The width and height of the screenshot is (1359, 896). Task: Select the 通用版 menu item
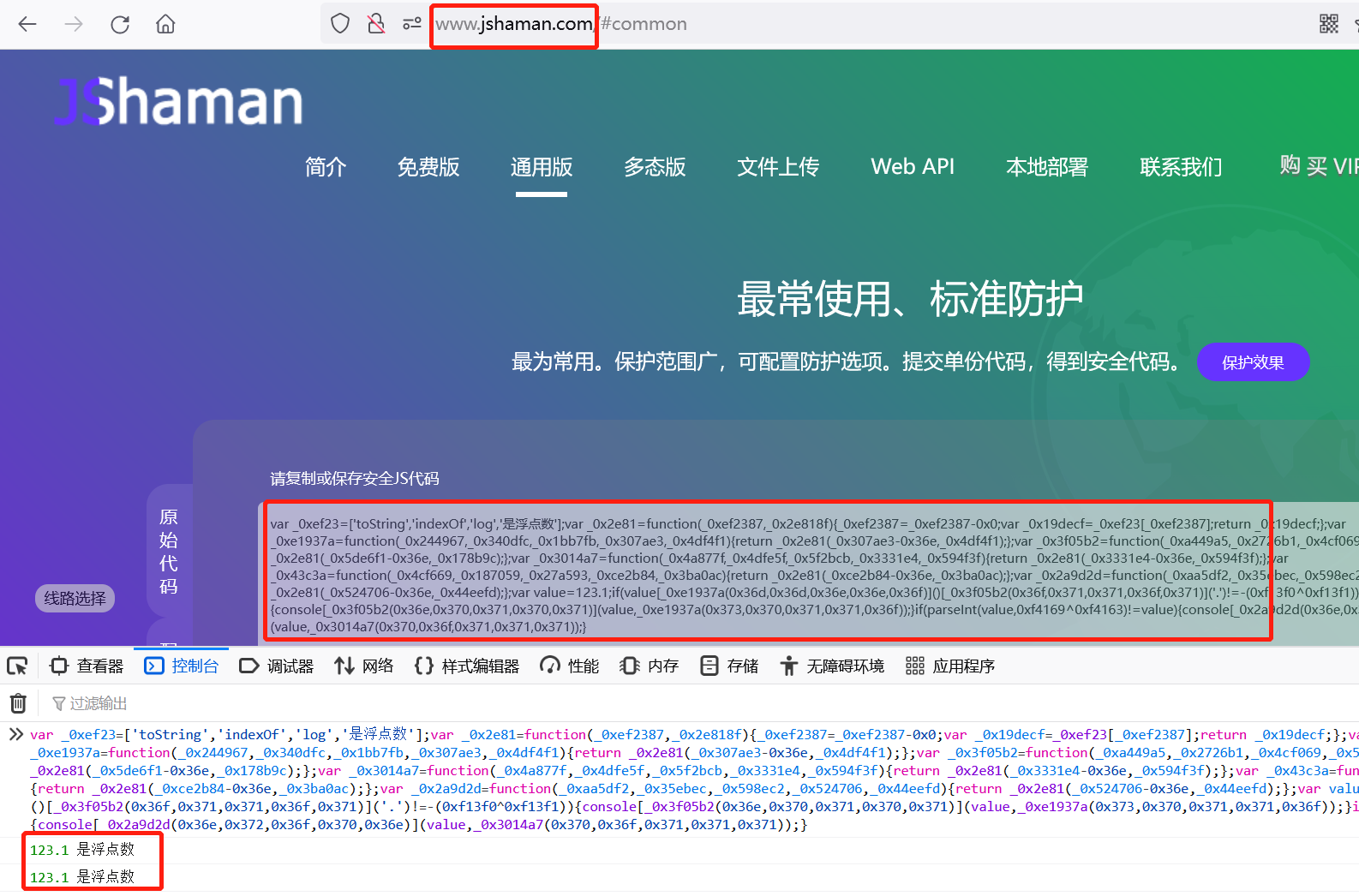point(542,167)
